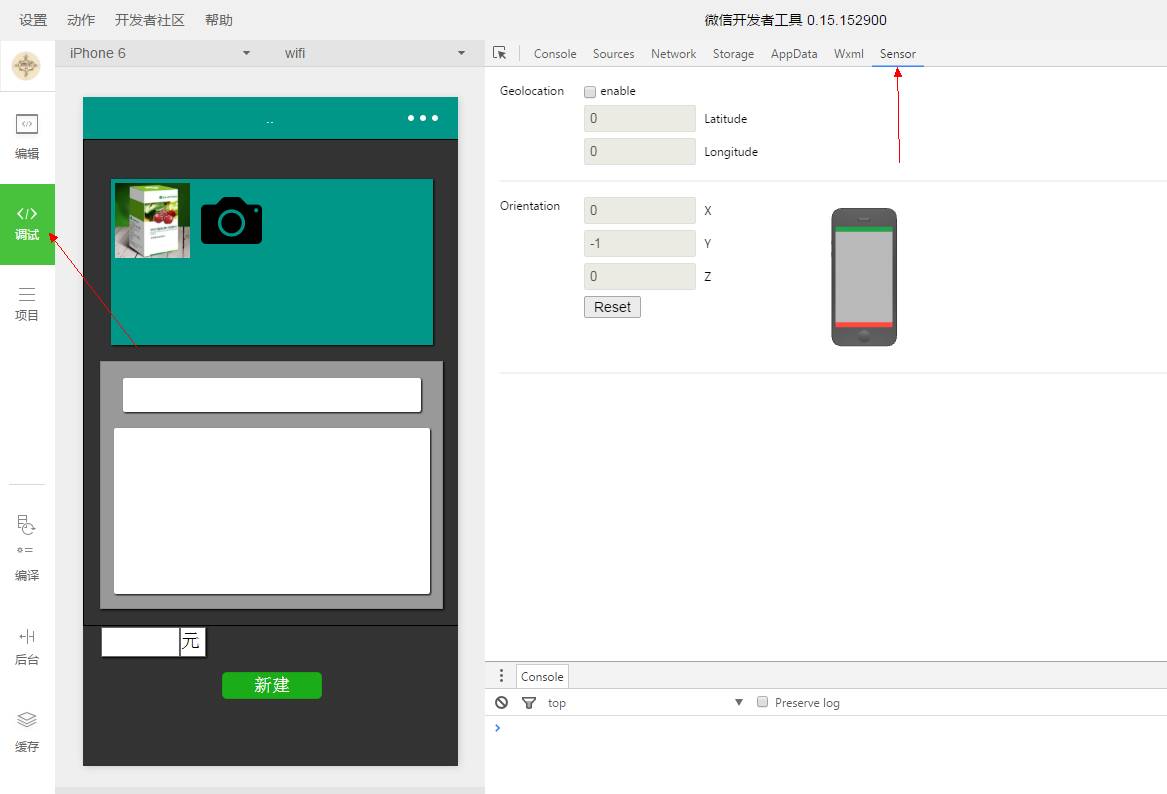The height and width of the screenshot is (794, 1167).
Task: Click the green 新建 button
Action: coord(271,685)
